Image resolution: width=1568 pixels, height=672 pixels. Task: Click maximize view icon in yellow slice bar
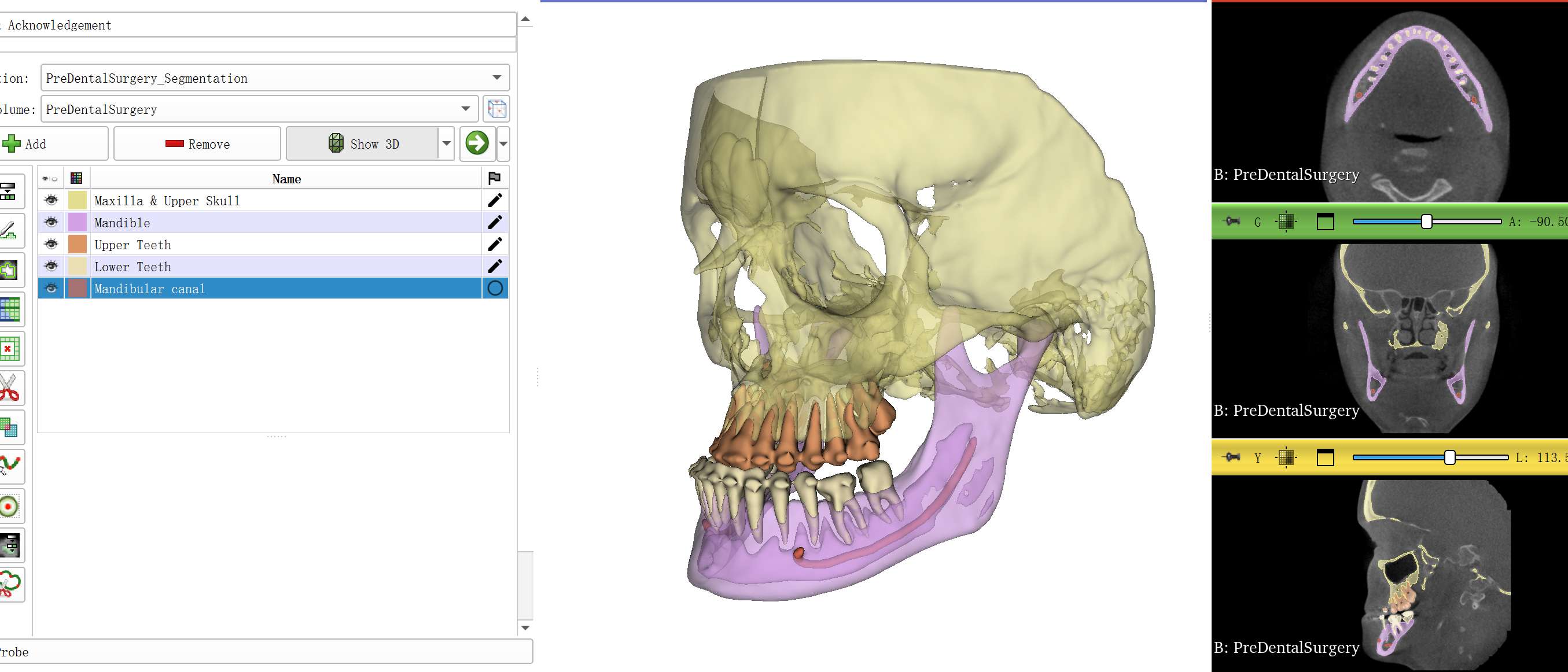click(1324, 457)
